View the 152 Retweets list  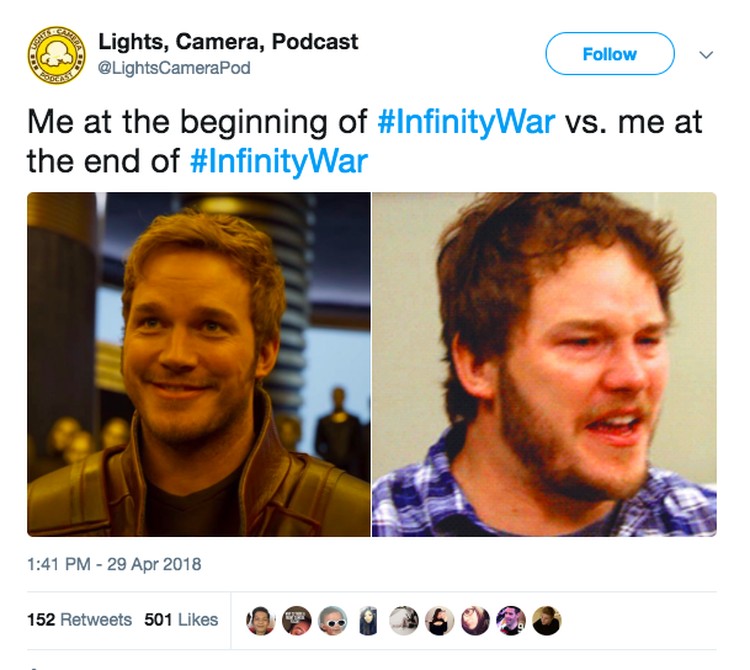(79, 620)
